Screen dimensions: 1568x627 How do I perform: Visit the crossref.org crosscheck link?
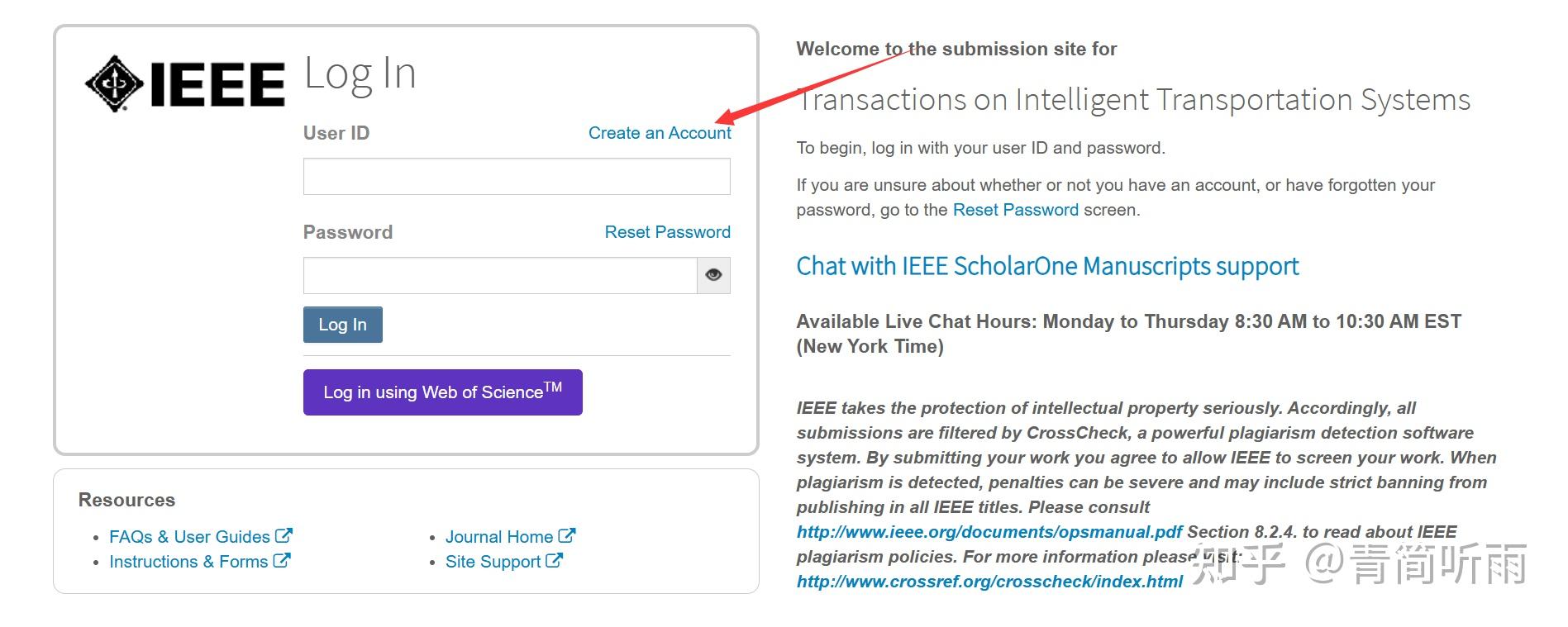pyautogui.click(x=989, y=582)
